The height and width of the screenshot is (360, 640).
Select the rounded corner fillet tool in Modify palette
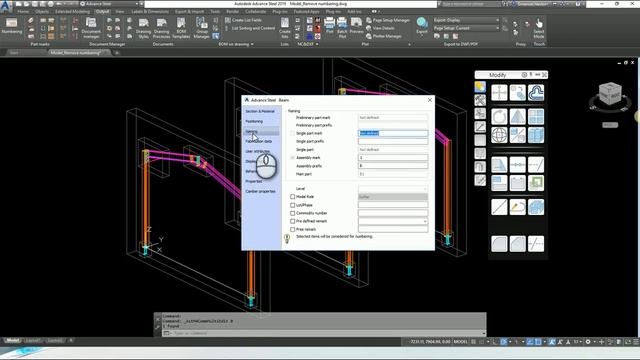coord(499,244)
